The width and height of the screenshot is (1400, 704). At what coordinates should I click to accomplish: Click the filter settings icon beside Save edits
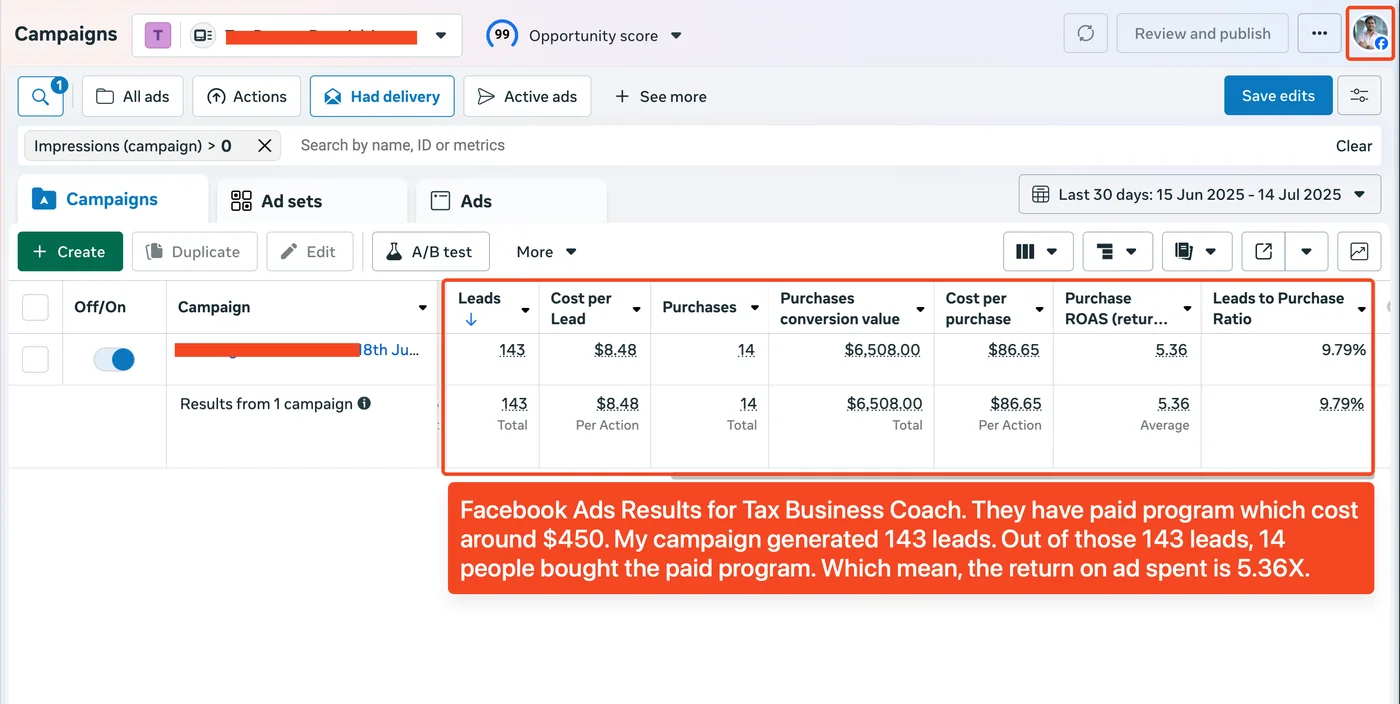(x=1359, y=96)
